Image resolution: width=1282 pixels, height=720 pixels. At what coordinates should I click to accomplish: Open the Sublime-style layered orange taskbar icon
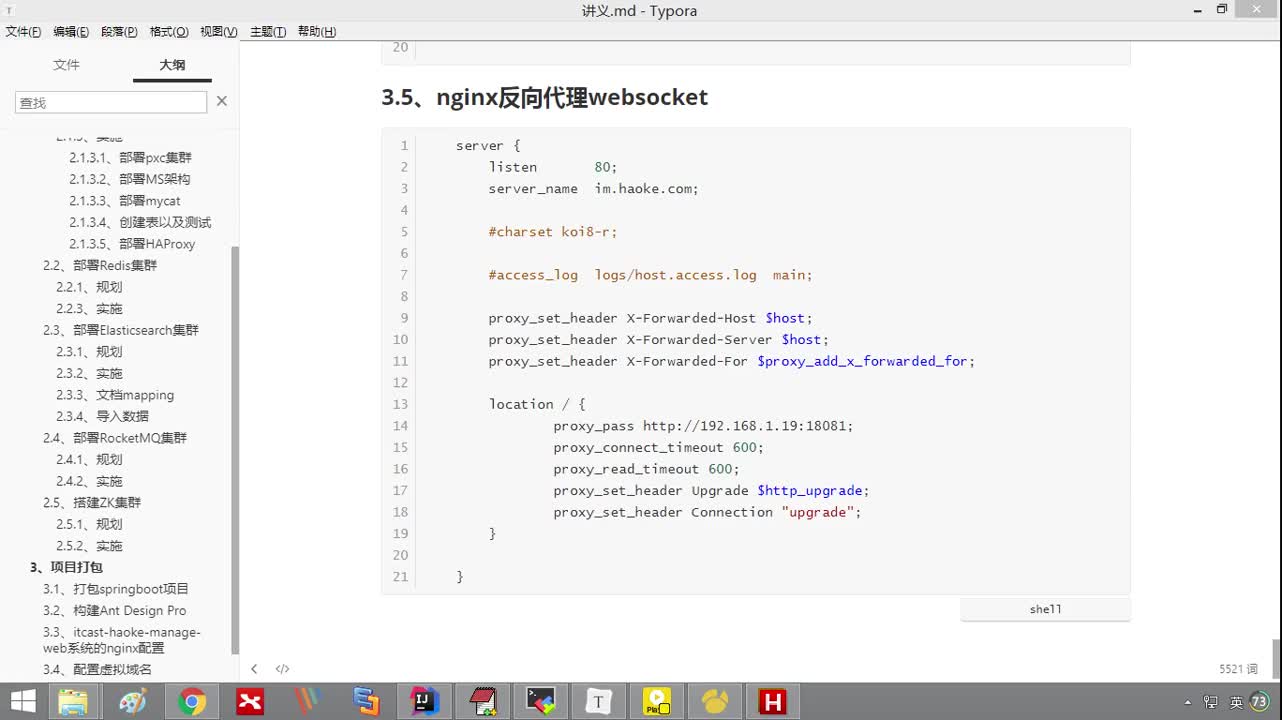tap(366, 701)
